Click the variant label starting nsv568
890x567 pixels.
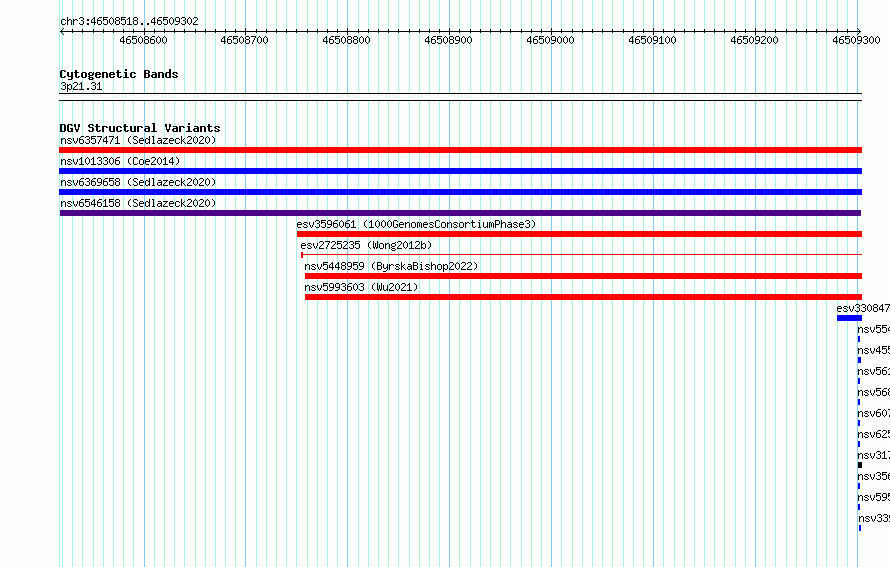[x=874, y=392]
